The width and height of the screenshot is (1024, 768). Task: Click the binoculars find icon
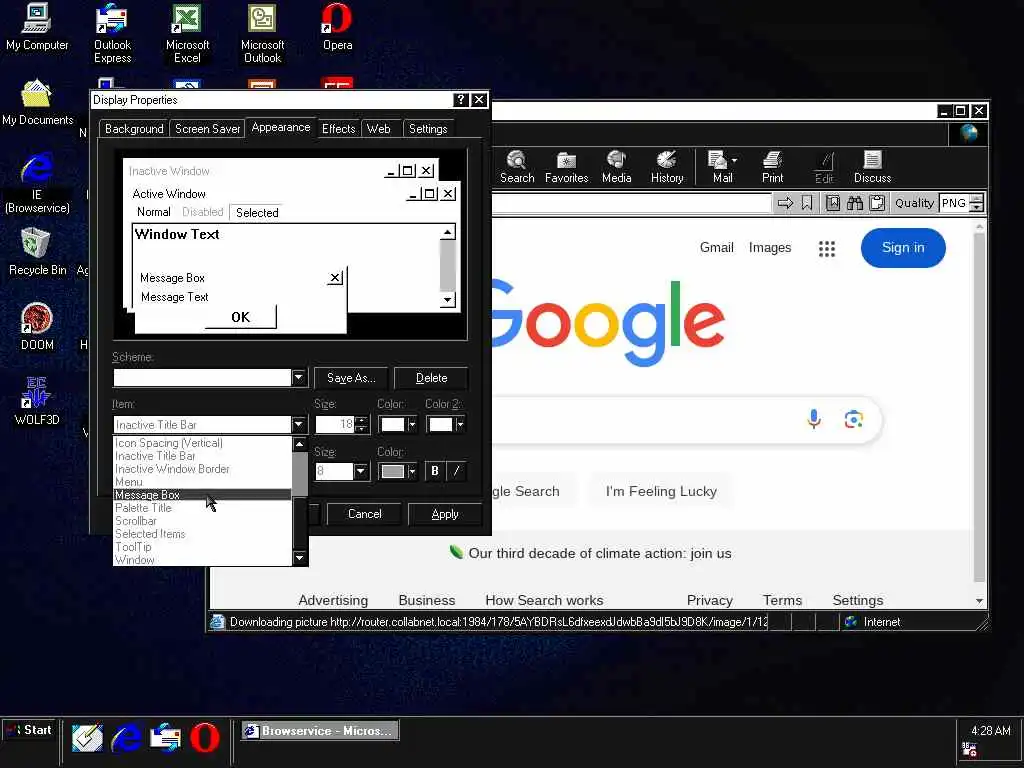click(854, 203)
